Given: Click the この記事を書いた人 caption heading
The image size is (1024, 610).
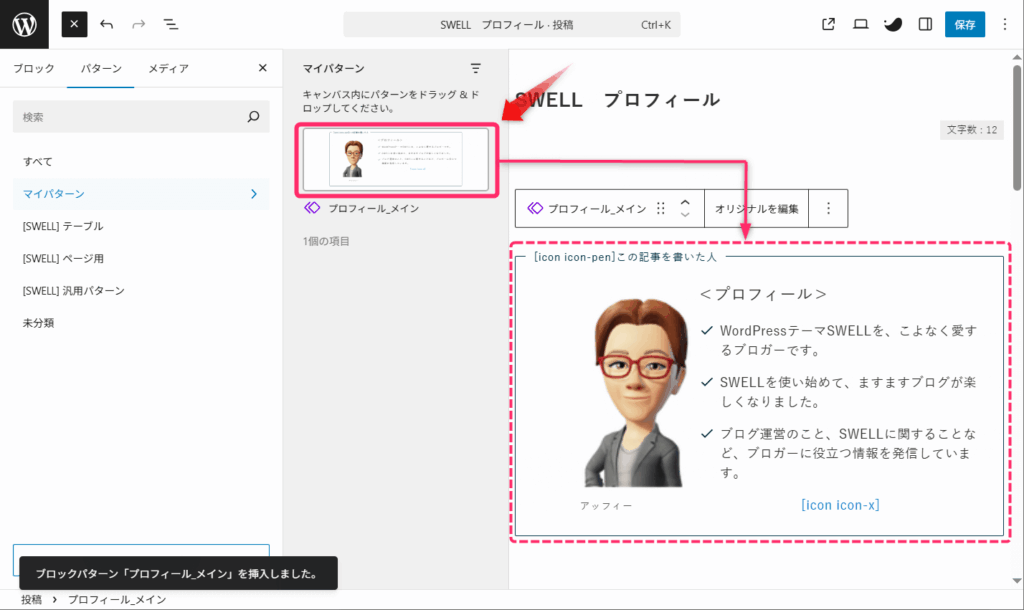Looking at the screenshot, I should [x=625, y=257].
